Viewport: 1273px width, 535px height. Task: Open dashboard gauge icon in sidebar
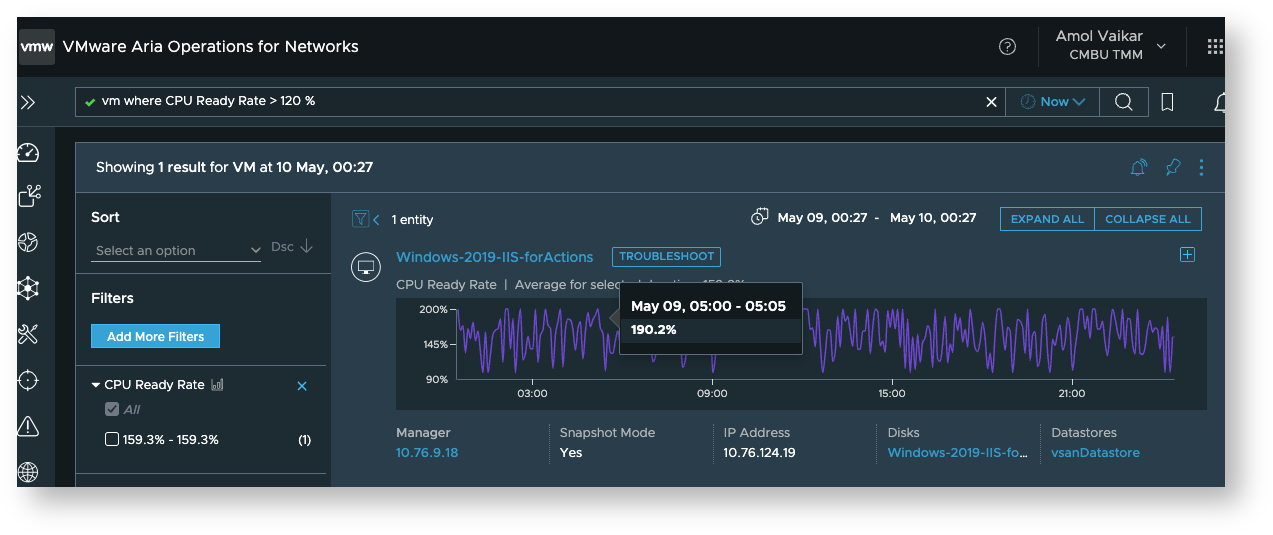[28, 152]
